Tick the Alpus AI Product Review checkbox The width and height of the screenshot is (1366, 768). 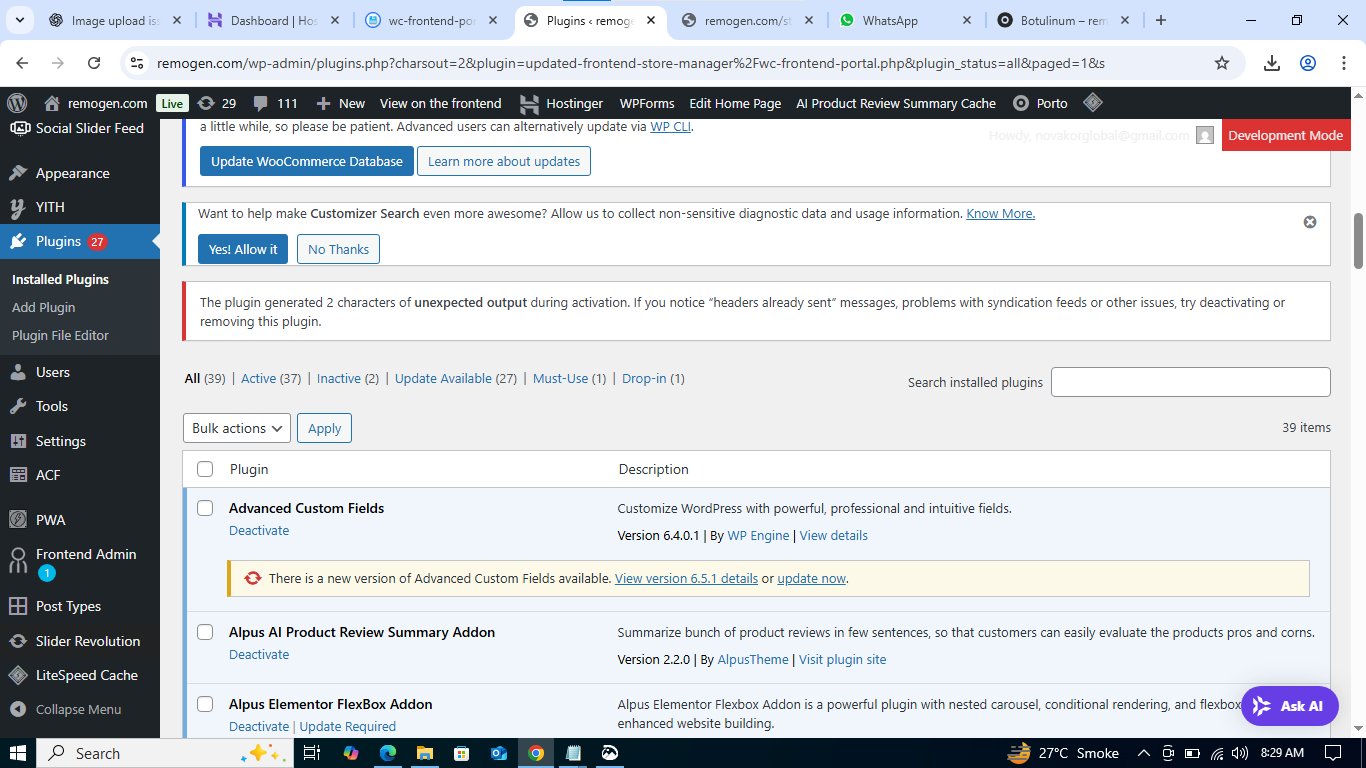[205, 632]
